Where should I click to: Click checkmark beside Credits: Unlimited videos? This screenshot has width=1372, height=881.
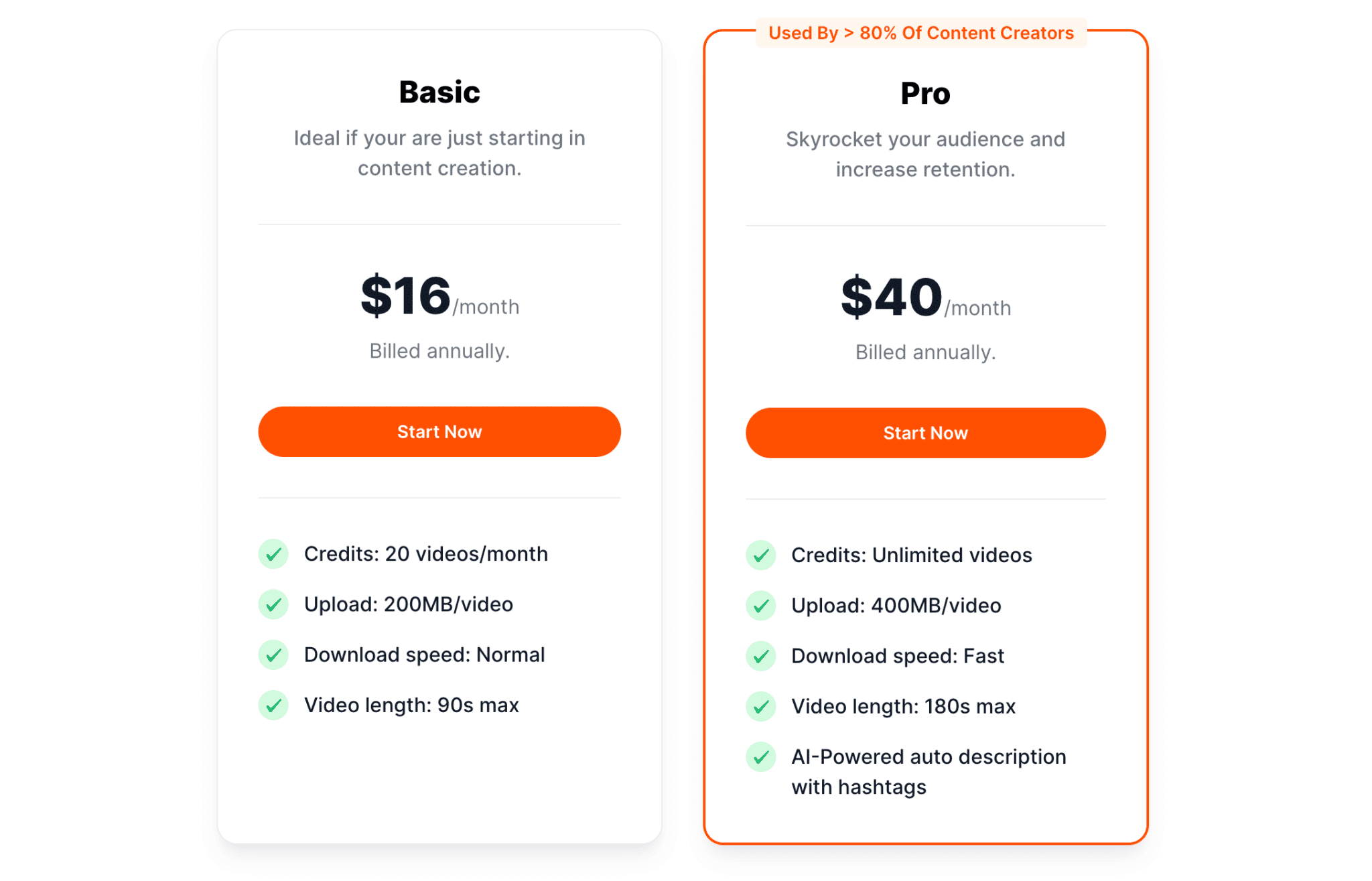point(760,555)
